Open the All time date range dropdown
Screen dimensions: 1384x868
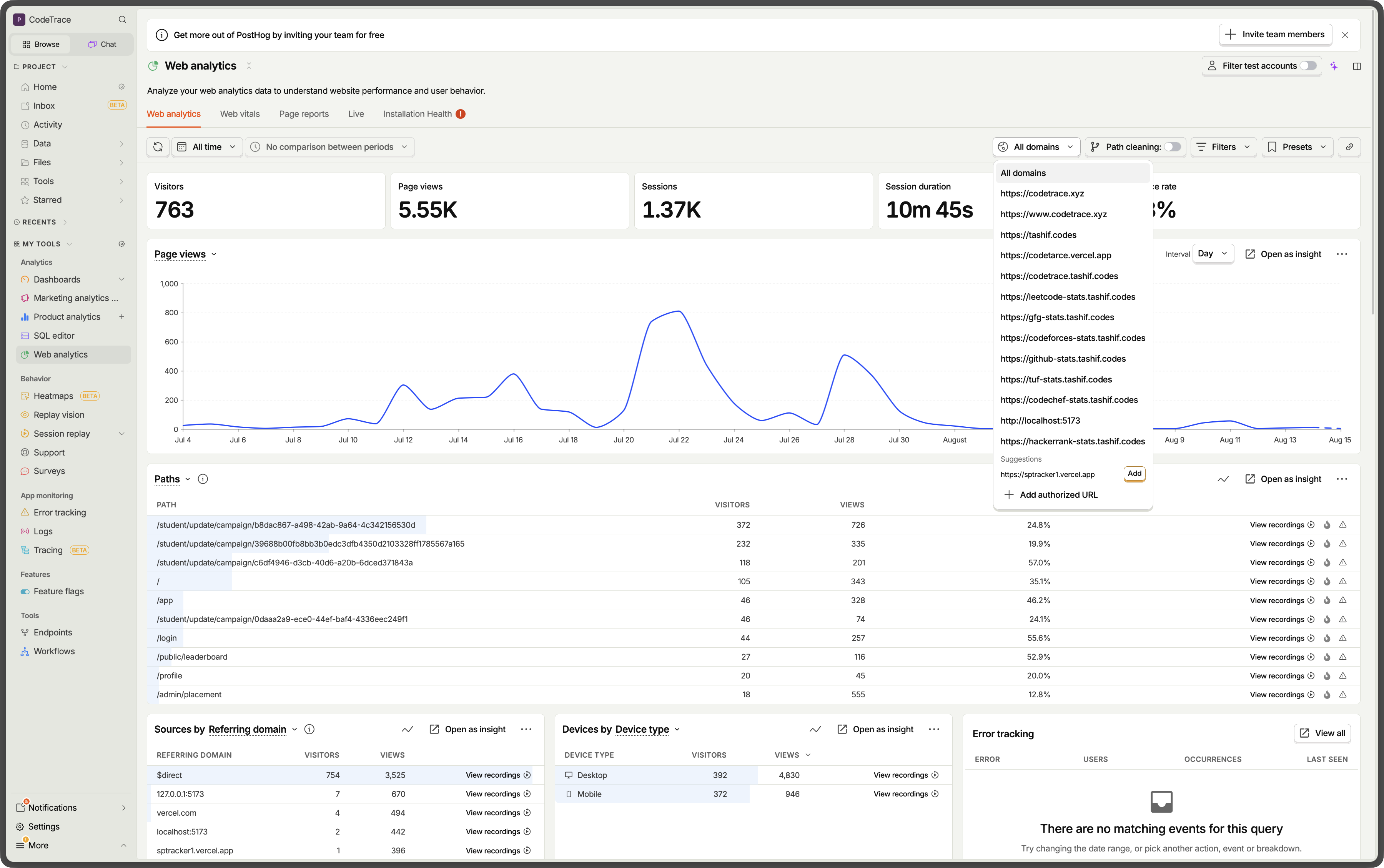[x=207, y=147]
